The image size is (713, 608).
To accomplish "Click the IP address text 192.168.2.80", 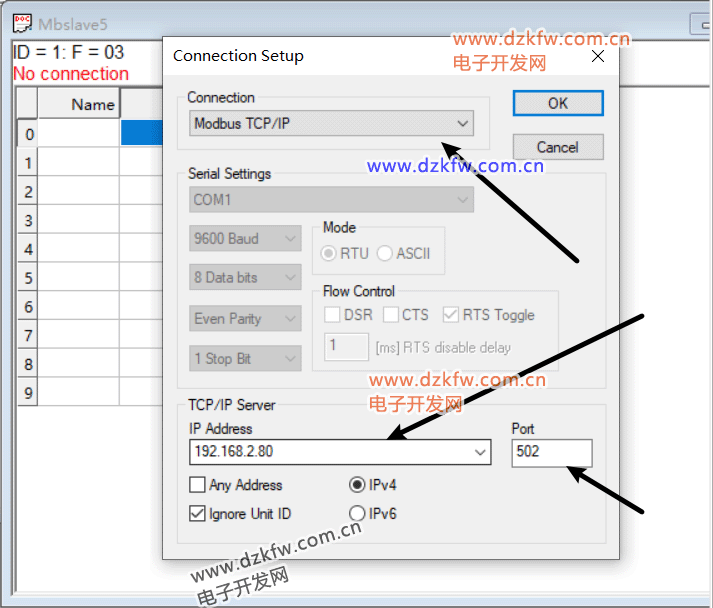I will (233, 452).
